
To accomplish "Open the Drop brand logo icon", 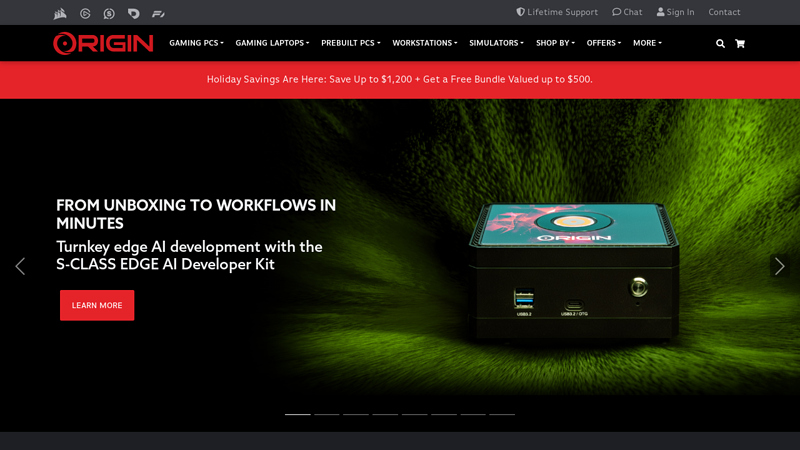I will (134, 14).
